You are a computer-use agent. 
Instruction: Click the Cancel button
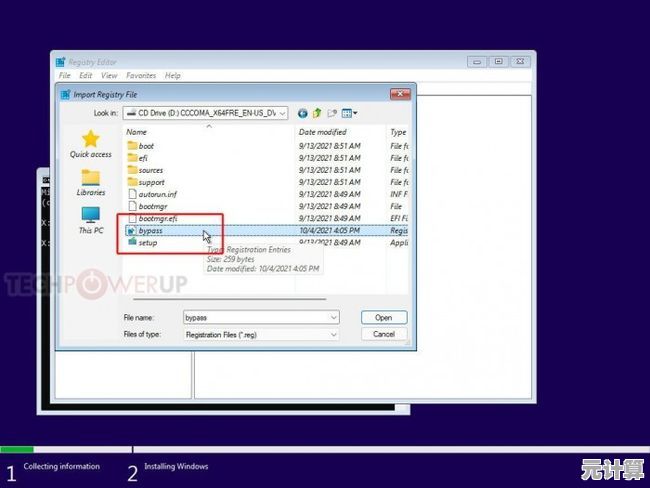[x=383, y=334]
